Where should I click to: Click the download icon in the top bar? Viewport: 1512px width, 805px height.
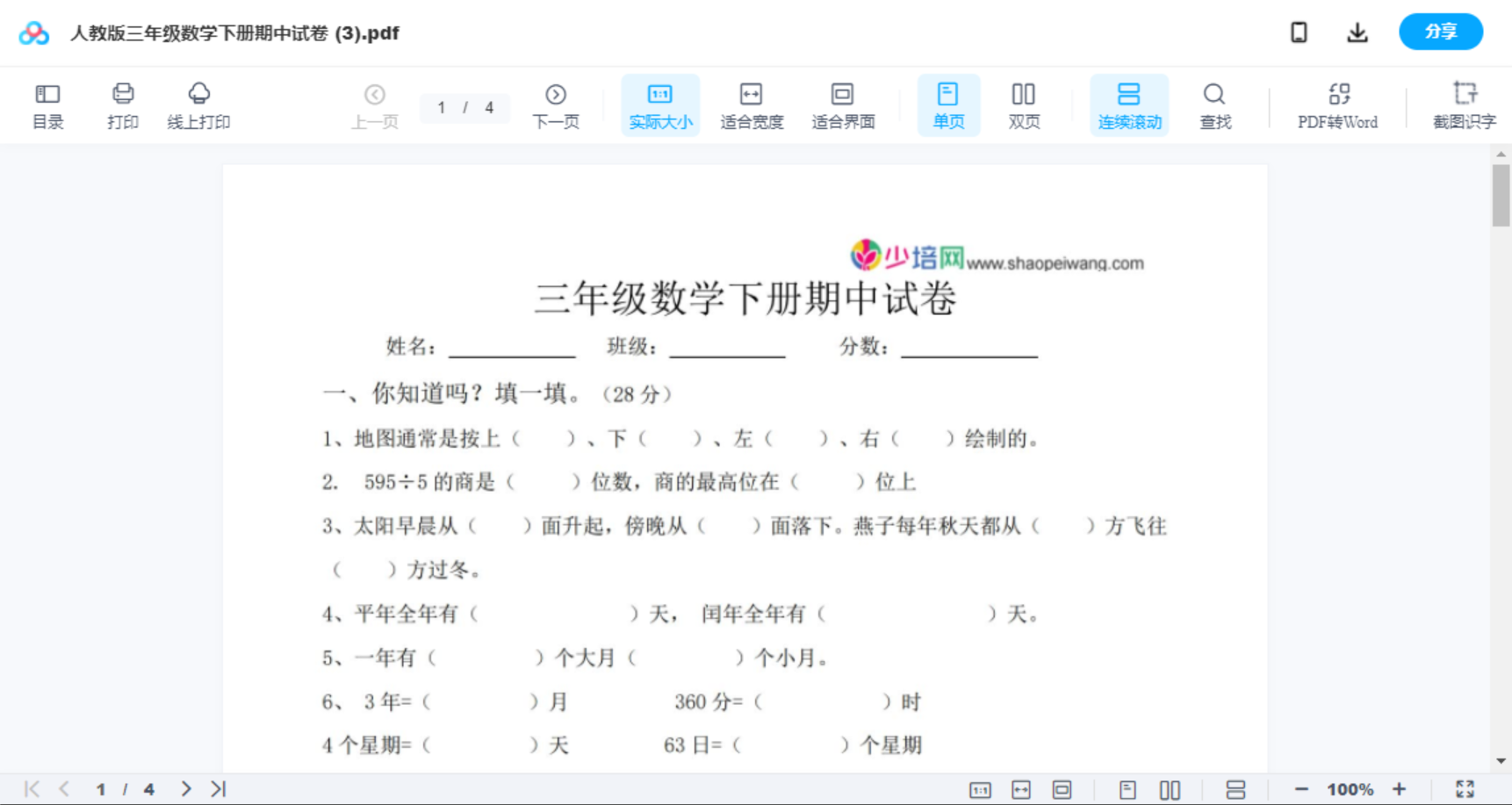click(1357, 32)
